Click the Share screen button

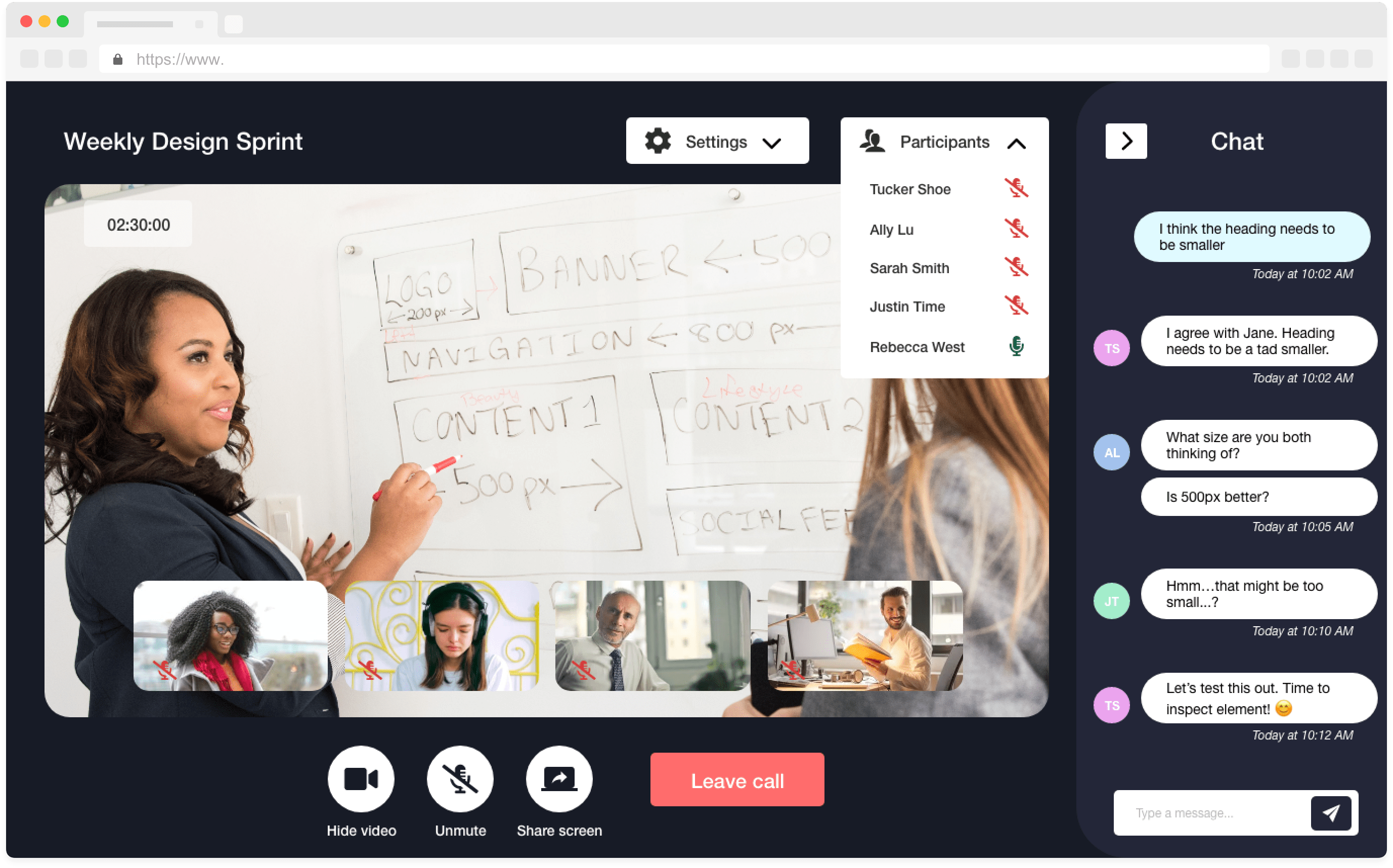(559, 779)
